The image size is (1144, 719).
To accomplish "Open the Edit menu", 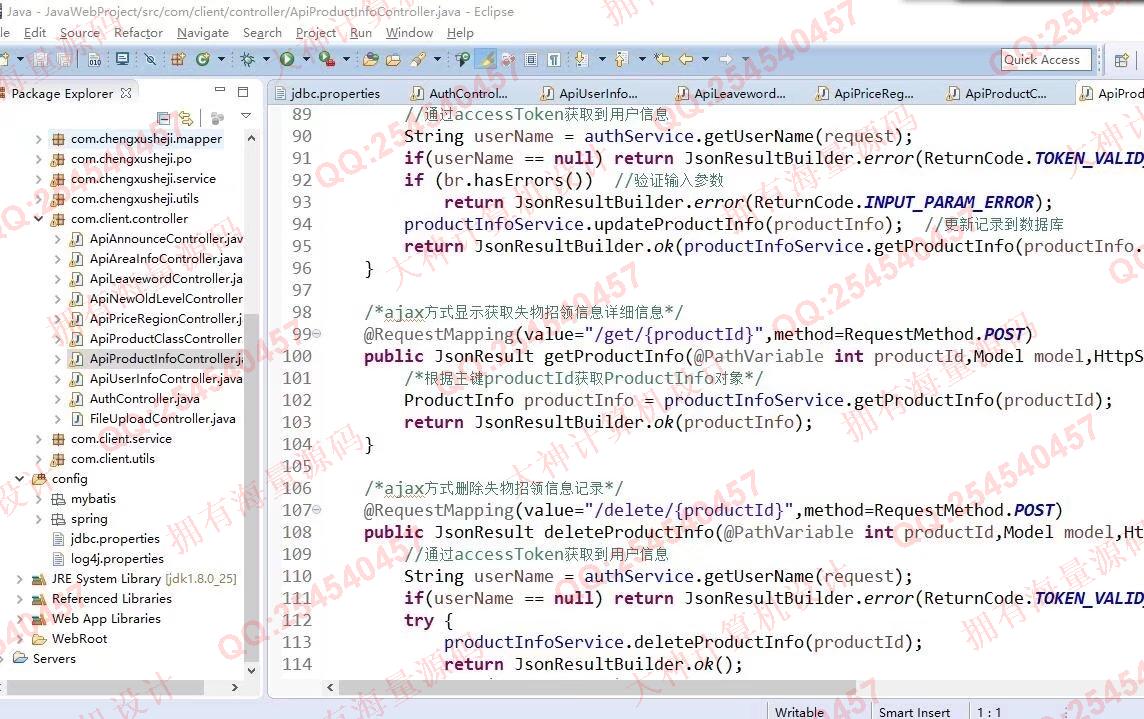I will click(34, 33).
